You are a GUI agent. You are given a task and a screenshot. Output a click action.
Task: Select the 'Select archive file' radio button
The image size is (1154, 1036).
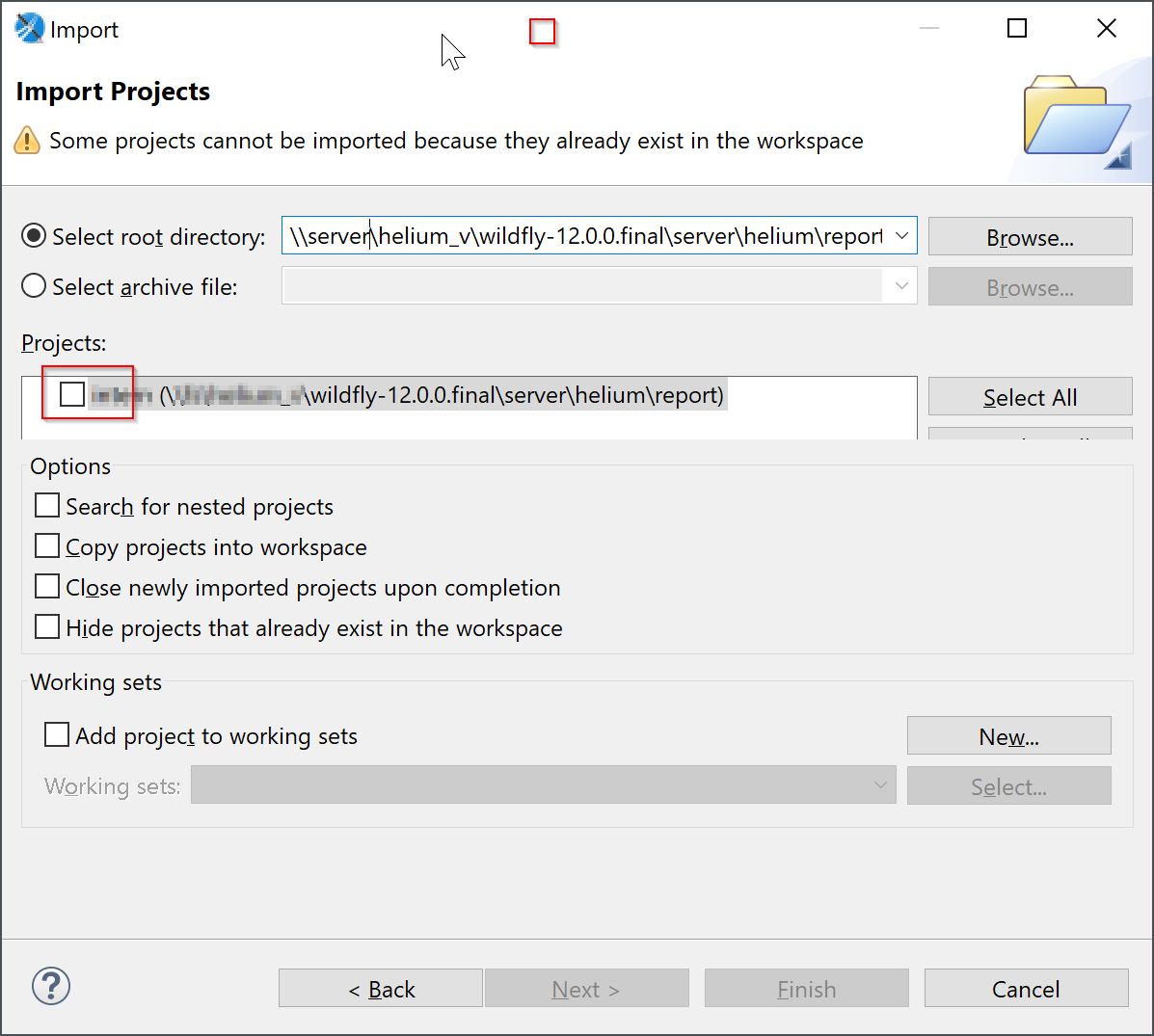pos(34,285)
